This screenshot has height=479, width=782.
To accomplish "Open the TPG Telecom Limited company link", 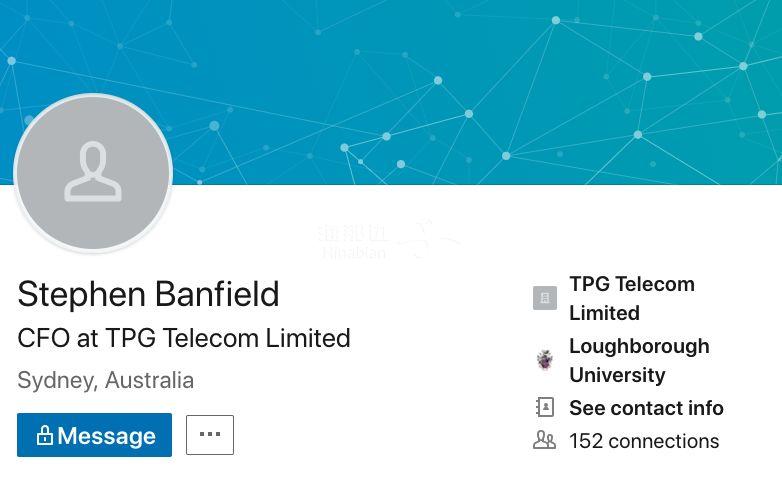I will point(631,298).
